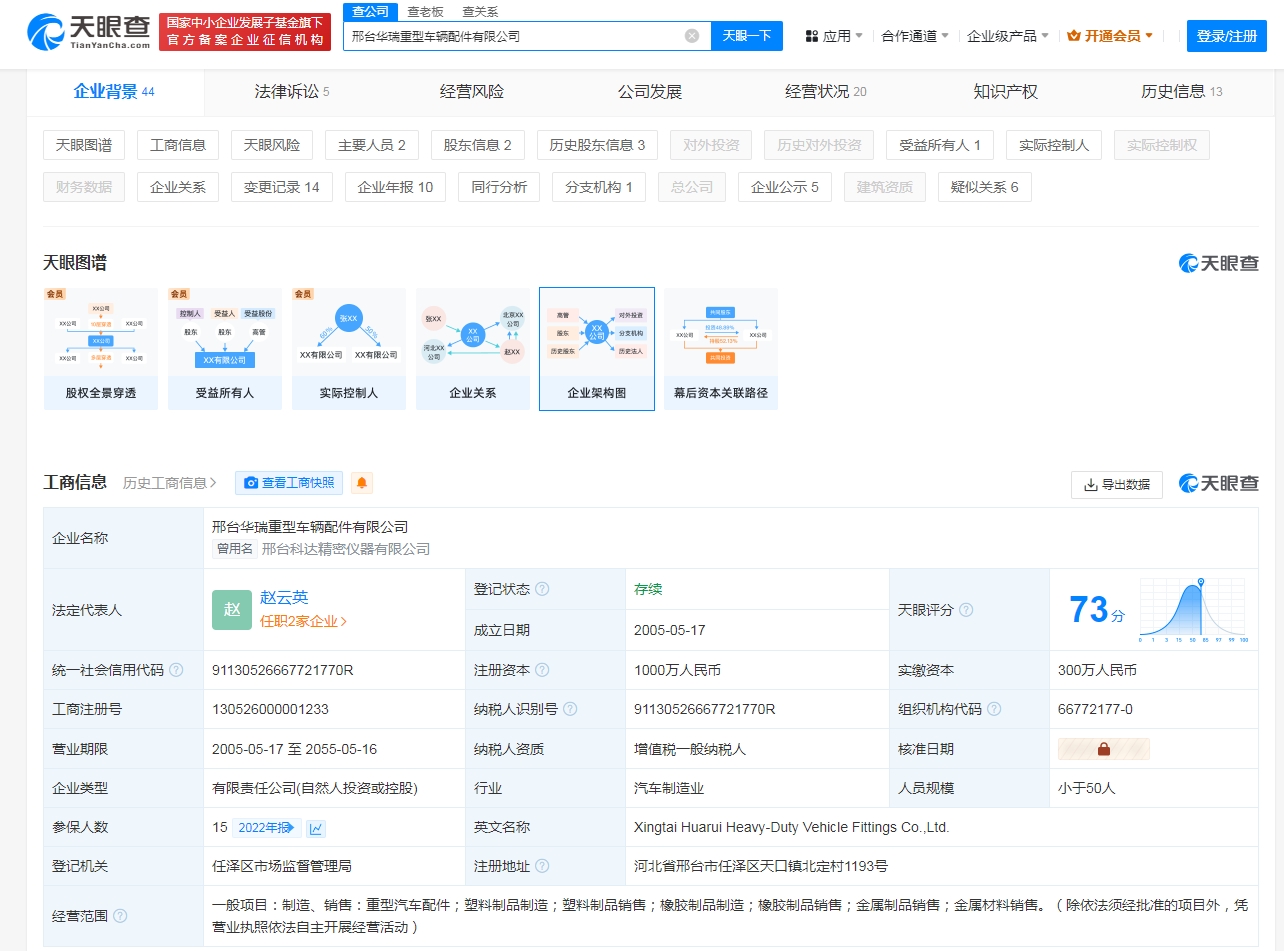Click the help icon beside 登记状态
1284x951 pixels.
pos(542,589)
